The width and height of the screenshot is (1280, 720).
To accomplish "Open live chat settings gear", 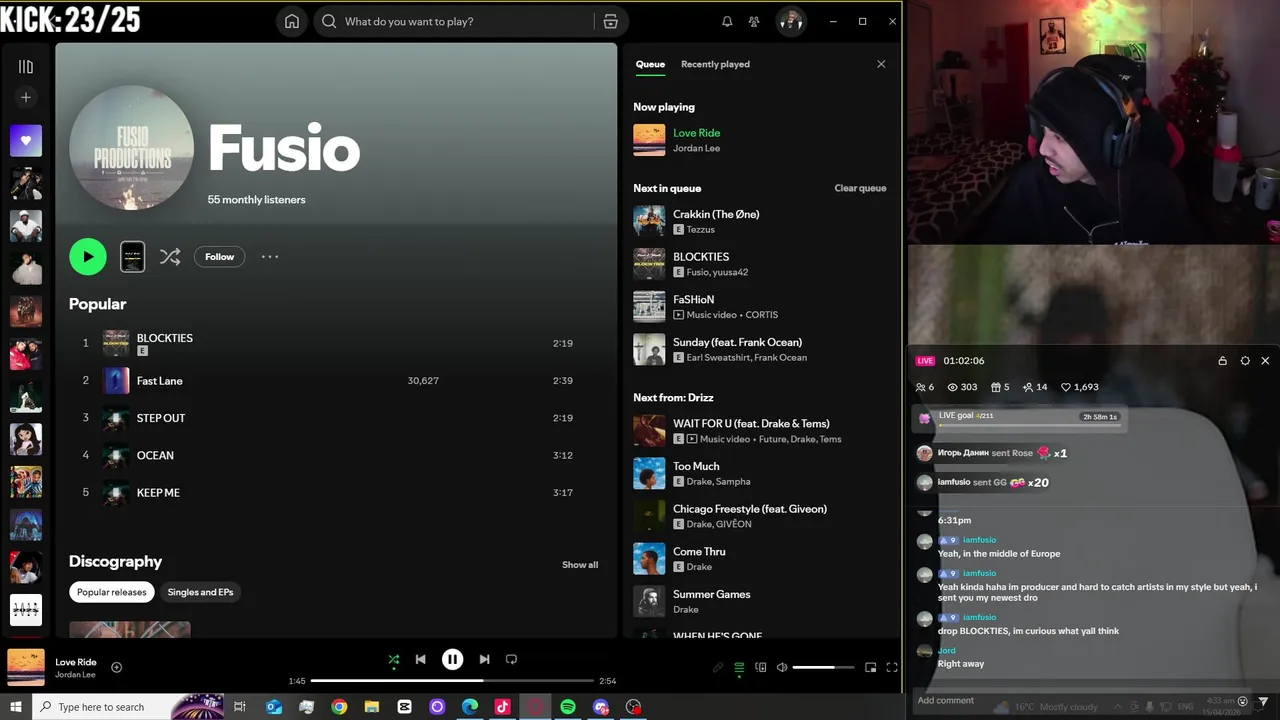I will coord(1245,361).
